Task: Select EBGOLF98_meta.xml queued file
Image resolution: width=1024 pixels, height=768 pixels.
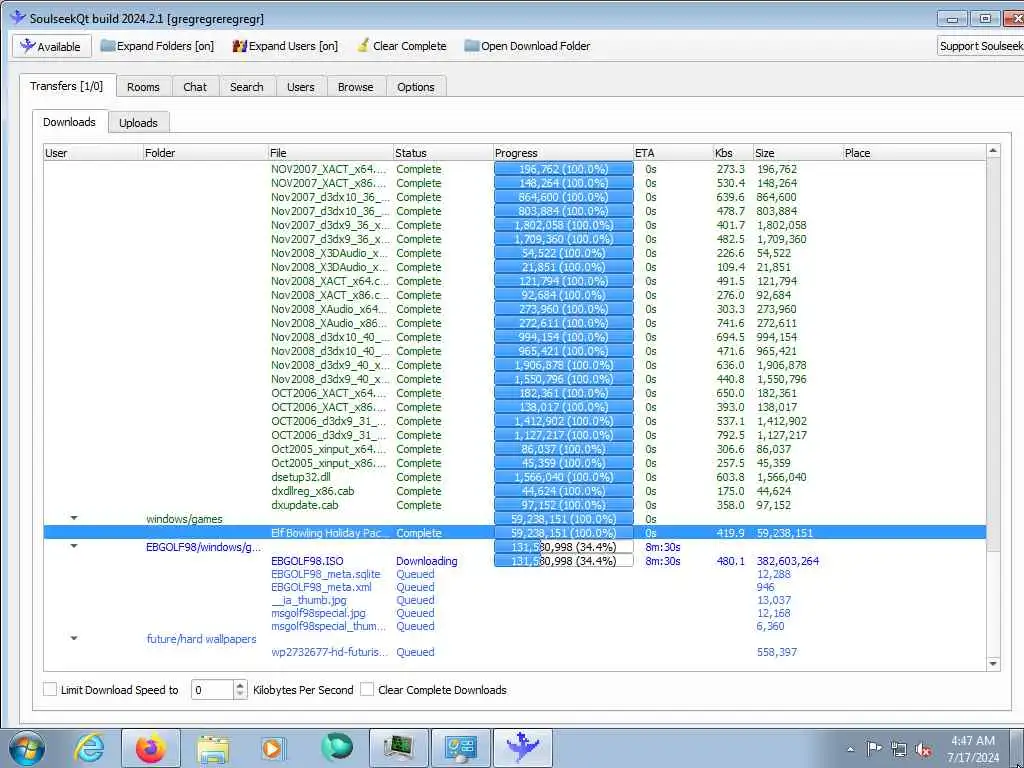Action: 515,587
